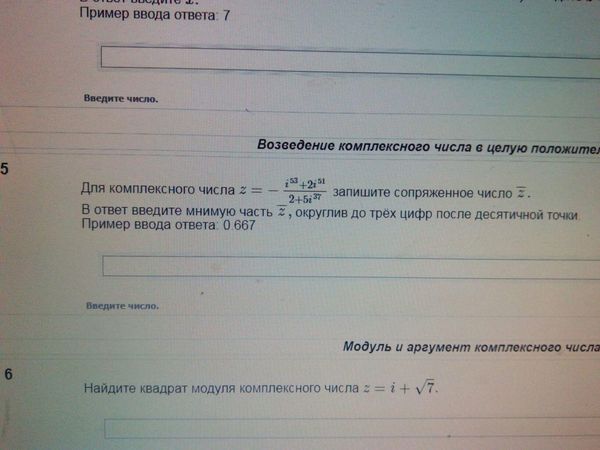The image size is (600, 450).
Task: Click question number 6
Action: click(7, 375)
